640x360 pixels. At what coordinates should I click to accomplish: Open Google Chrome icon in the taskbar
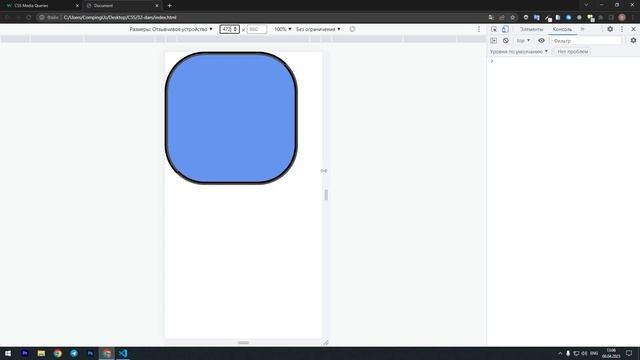[x=58, y=353]
